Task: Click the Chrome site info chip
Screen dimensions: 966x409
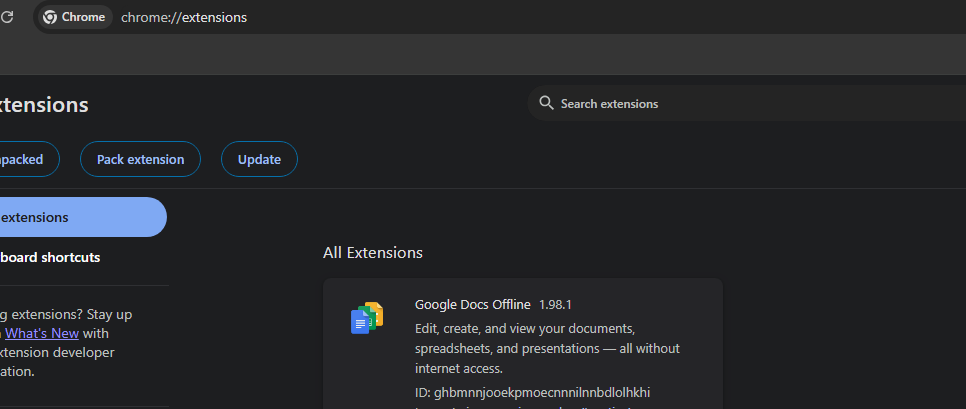Action: coord(75,17)
